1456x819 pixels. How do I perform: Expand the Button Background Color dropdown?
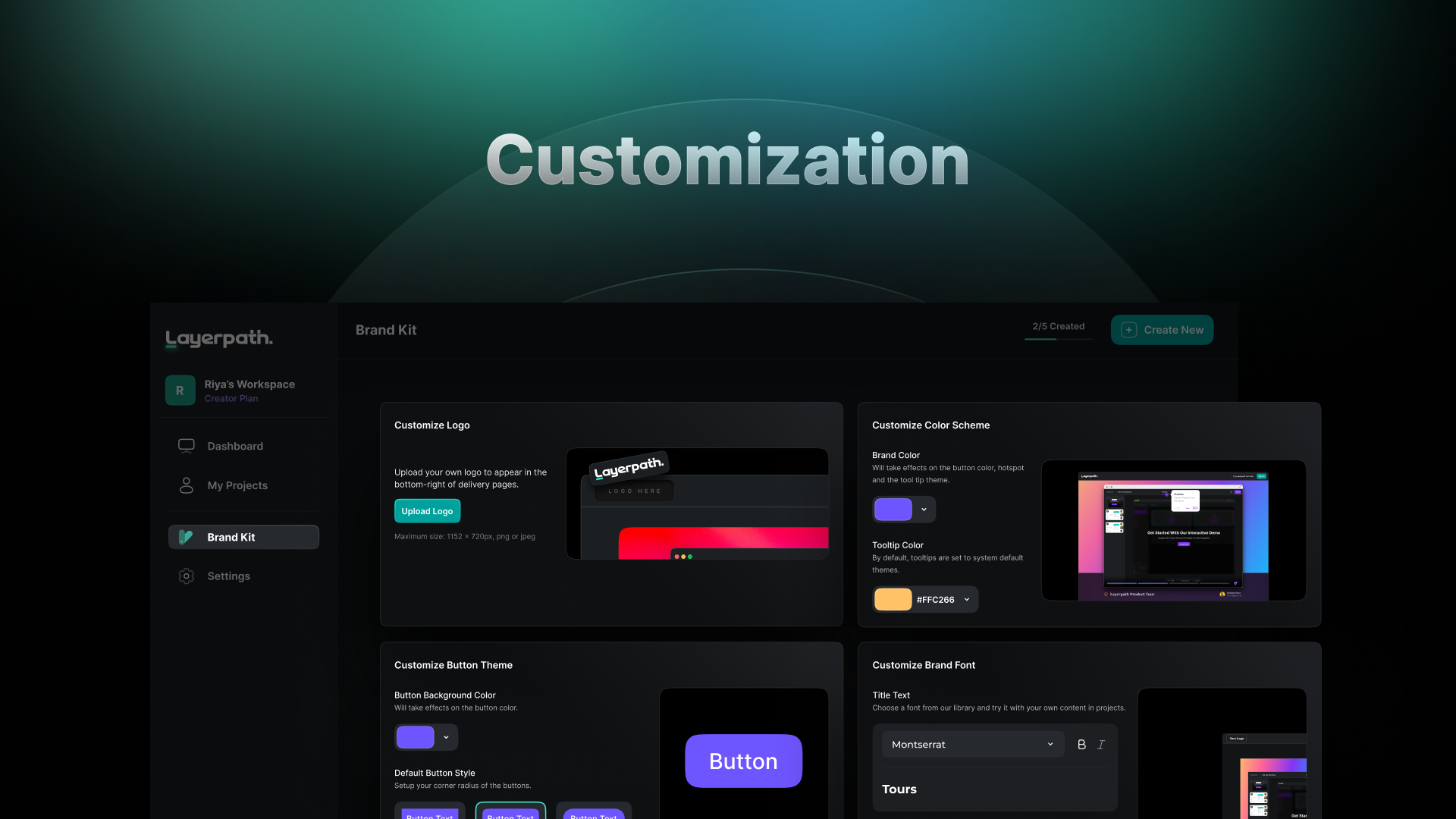click(x=446, y=737)
